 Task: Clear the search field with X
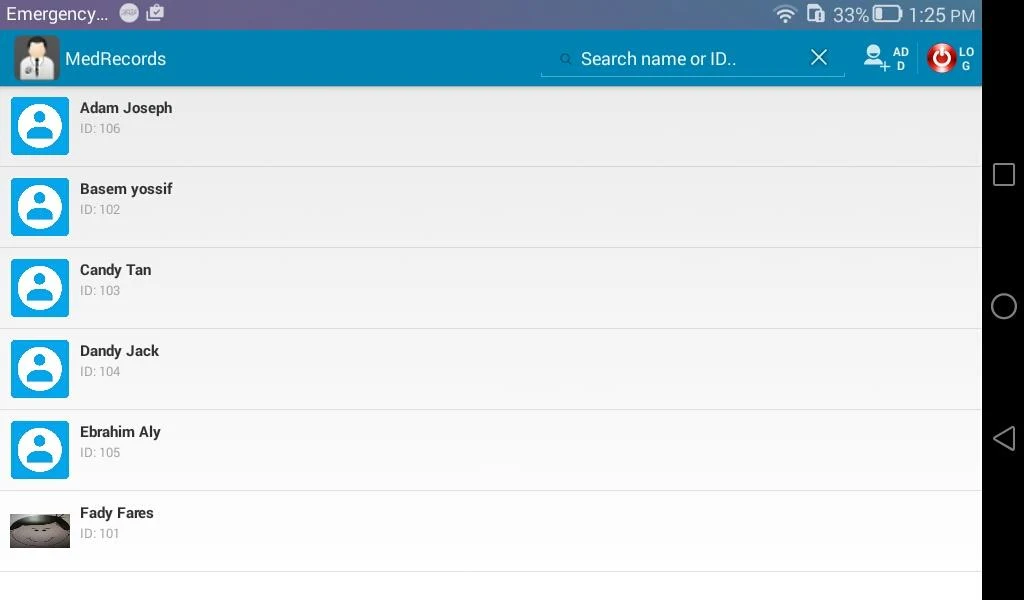coord(819,58)
